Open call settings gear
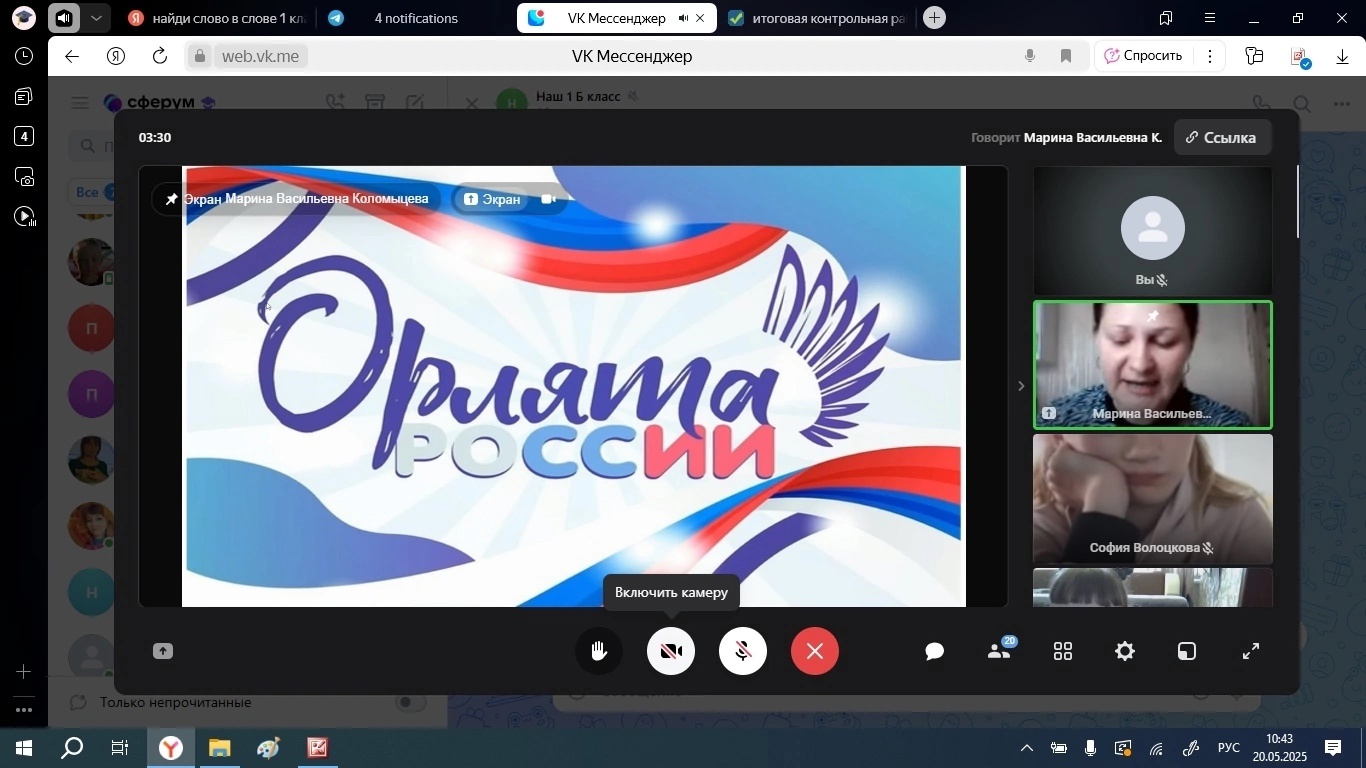The height and width of the screenshot is (768, 1366). coord(1125,652)
